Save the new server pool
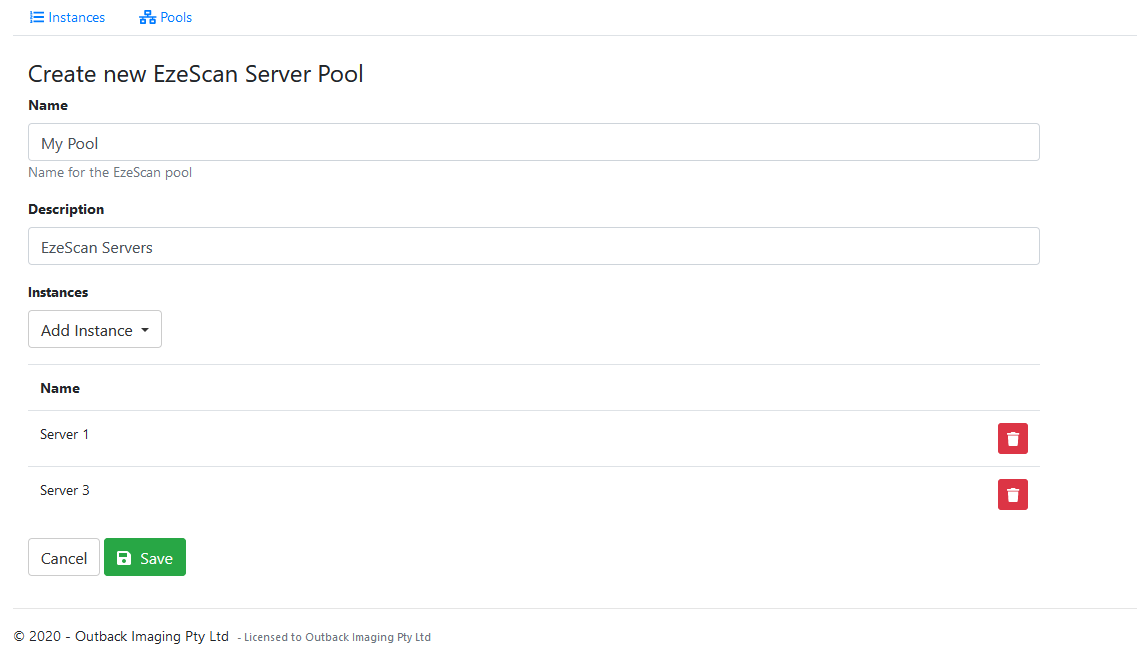The image size is (1137, 666). [x=145, y=557]
